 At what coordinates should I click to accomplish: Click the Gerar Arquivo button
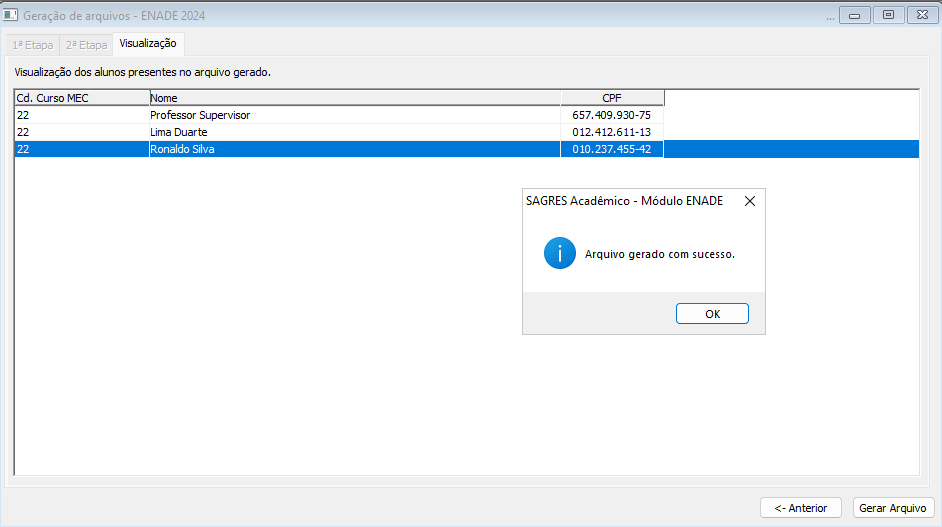click(x=893, y=508)
